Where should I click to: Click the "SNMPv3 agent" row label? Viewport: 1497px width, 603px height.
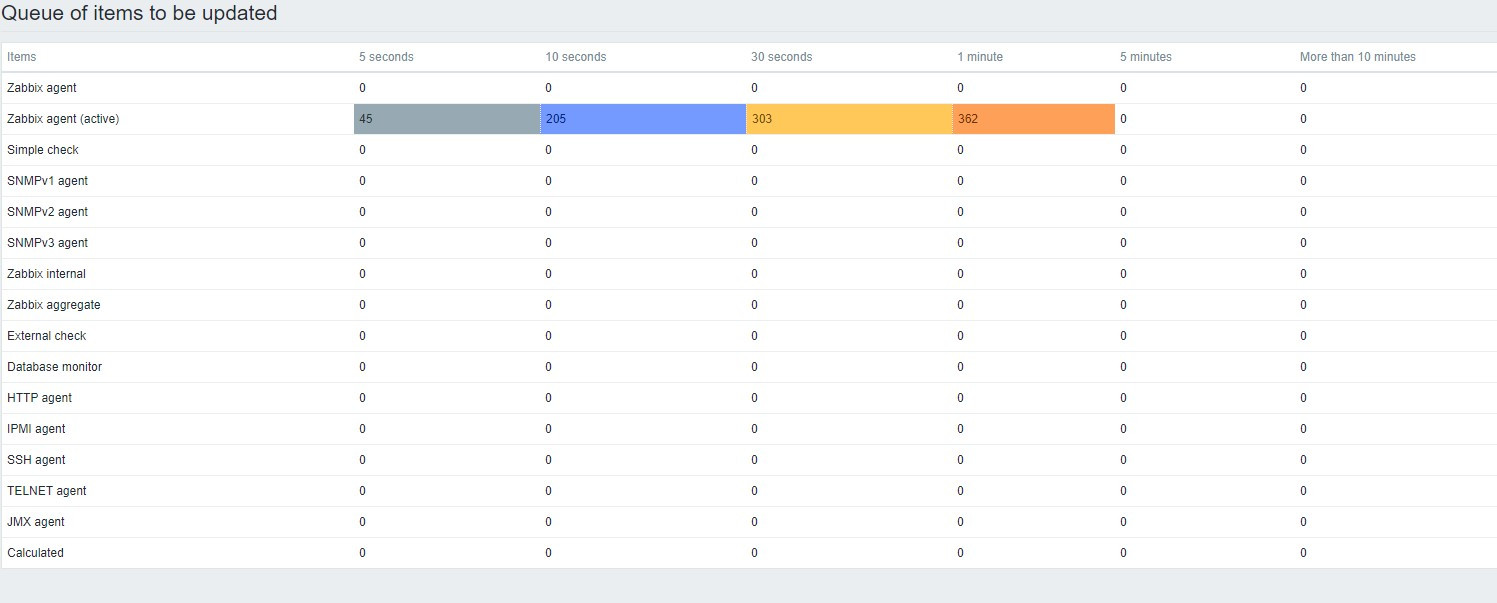47,243
